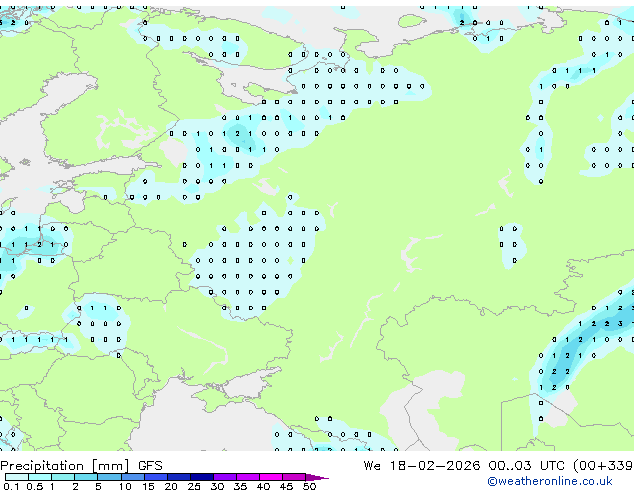
Task: Select the 35–40 mm violet legend swatch
Action: point(248,477)
